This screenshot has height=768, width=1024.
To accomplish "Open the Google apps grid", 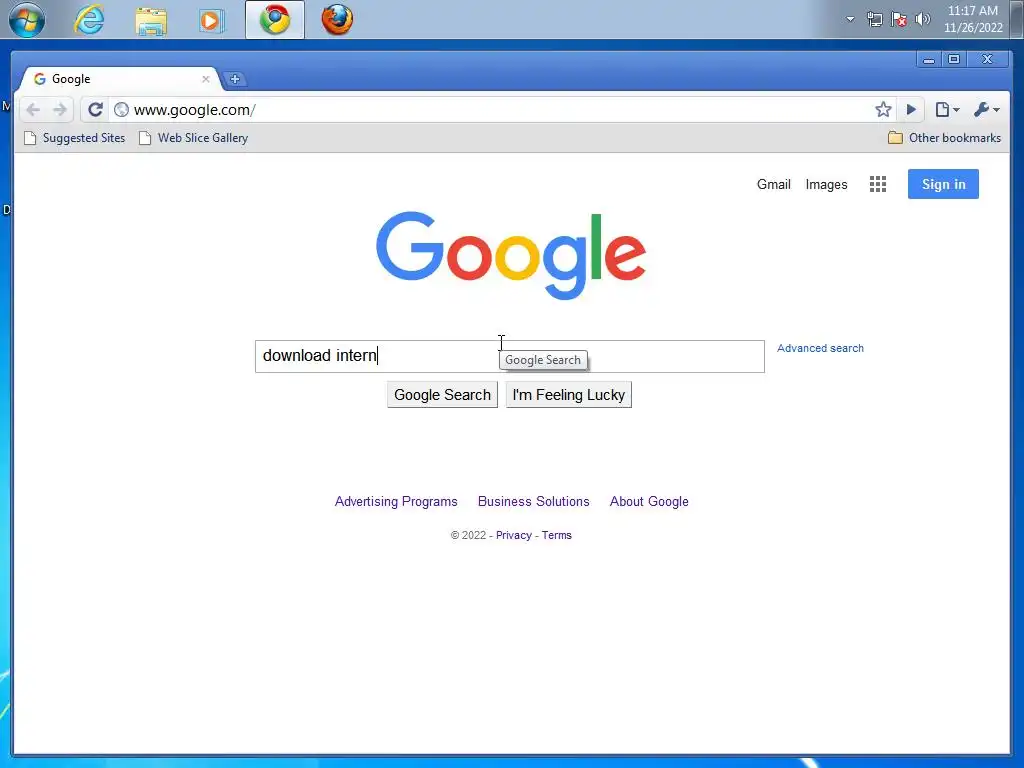I will click(878, 184).
